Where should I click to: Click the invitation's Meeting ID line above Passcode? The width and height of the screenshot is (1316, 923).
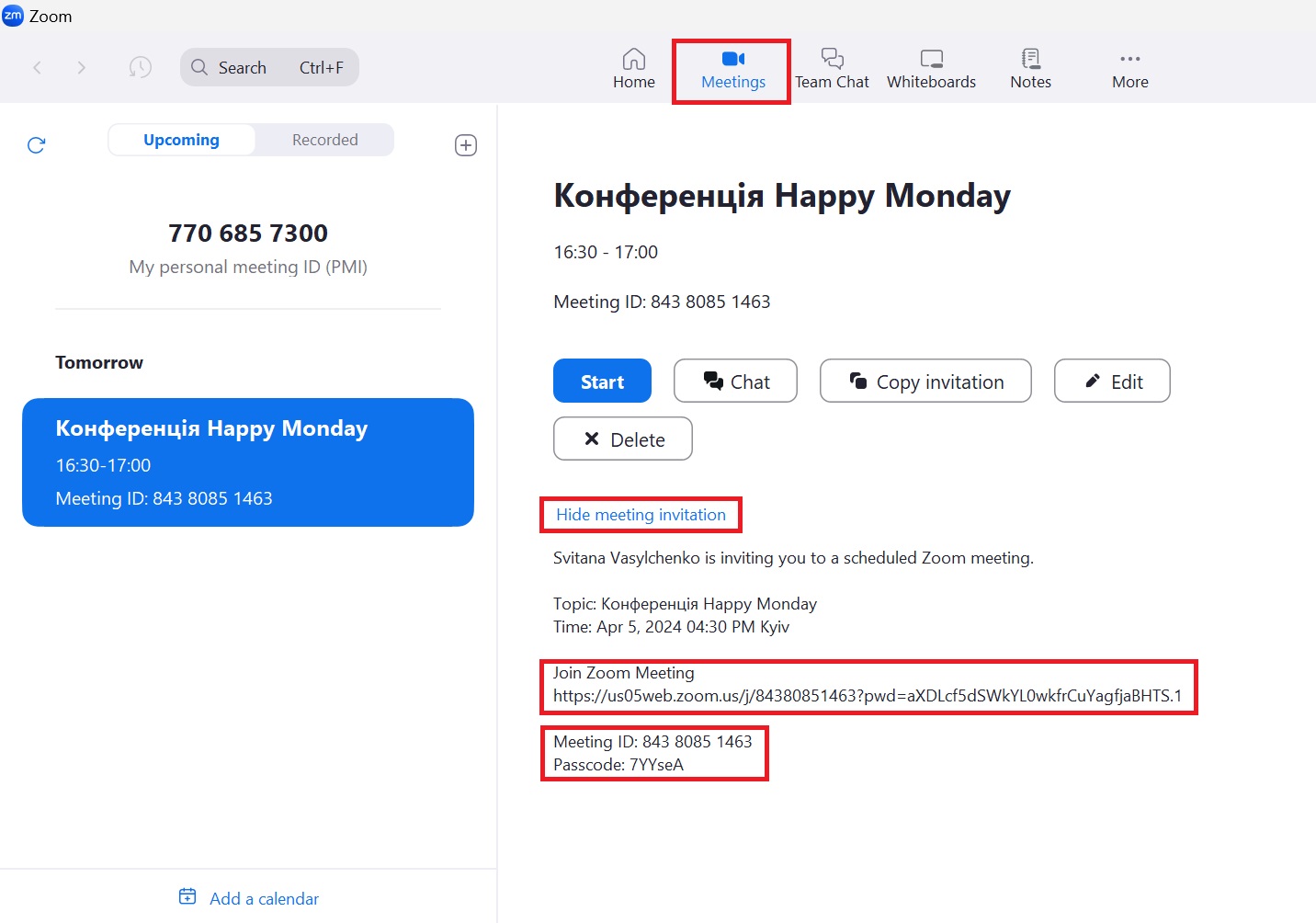pos(652,742)
